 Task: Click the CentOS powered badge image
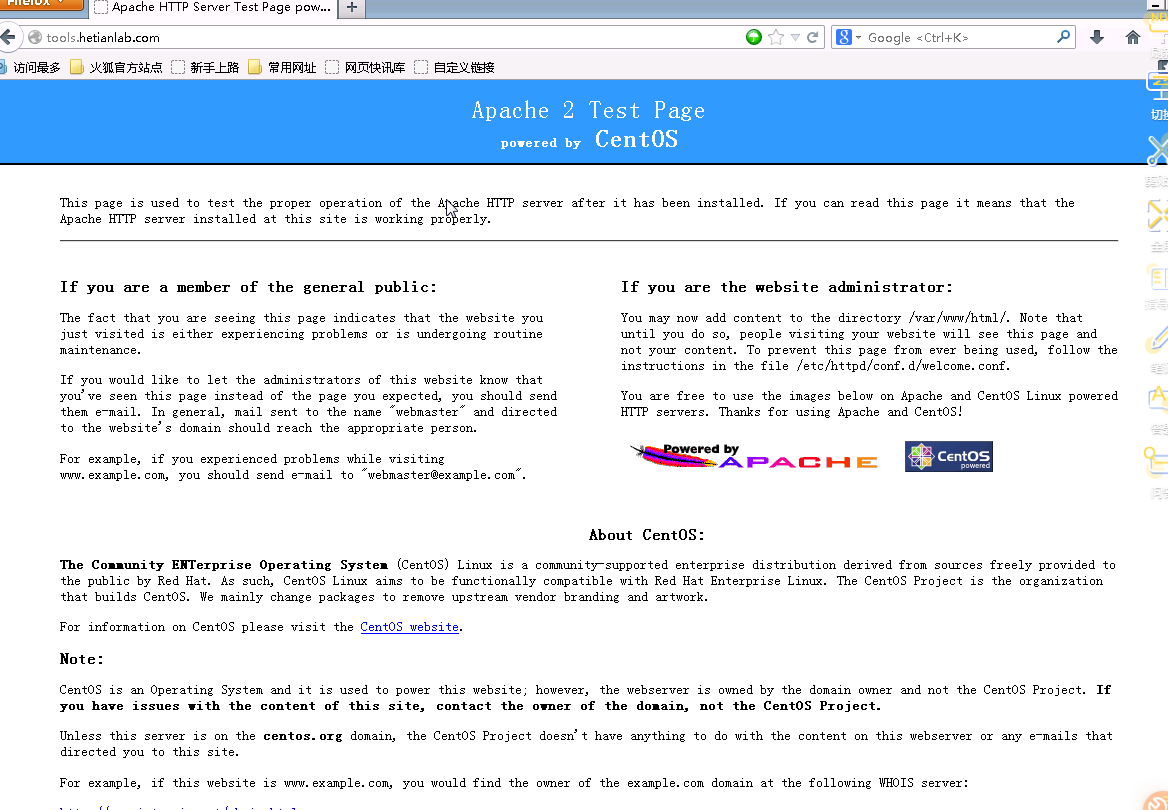point(949,457)
